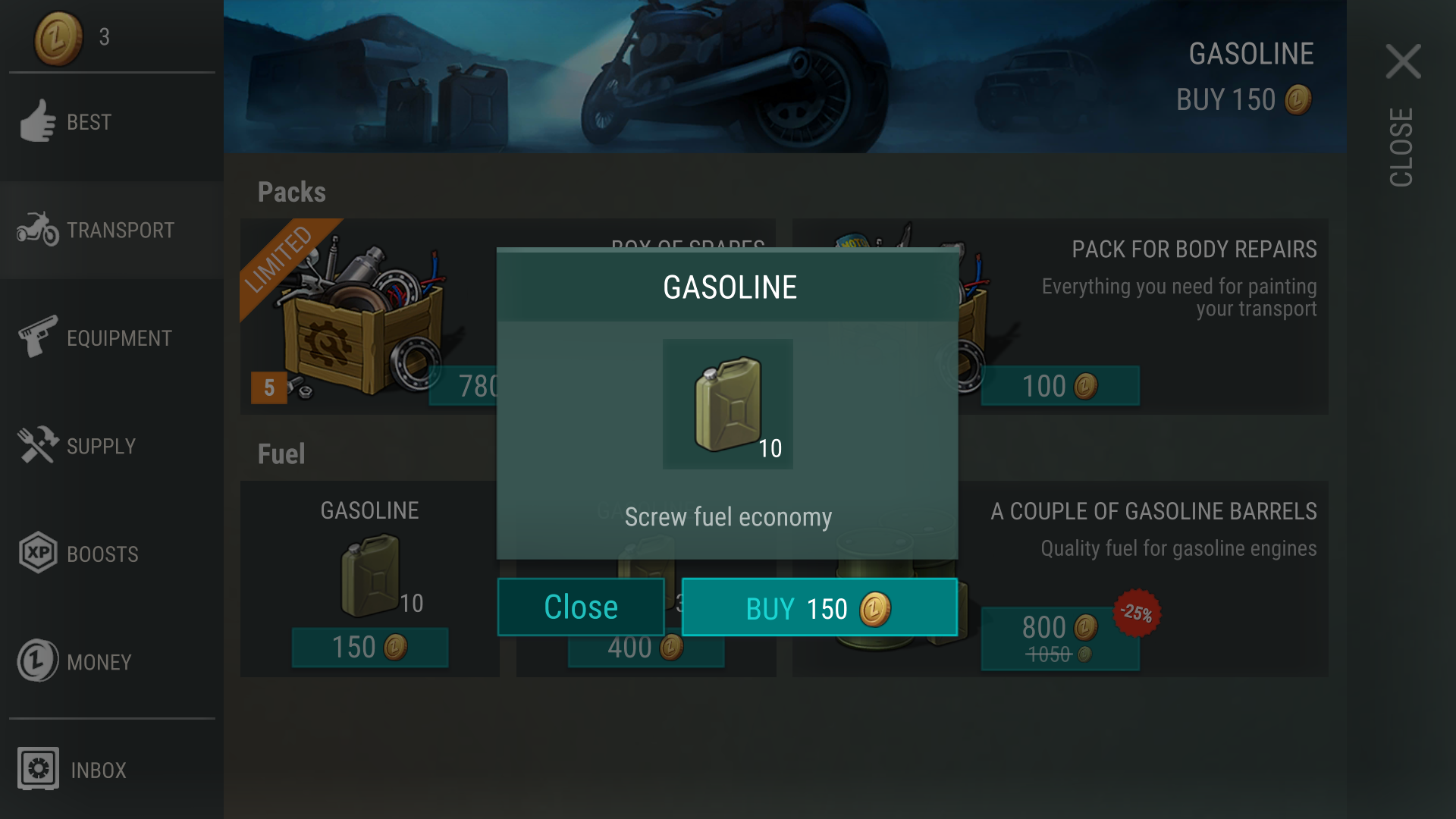This screenshot has height=819, width=1456.
Task: Click BUY 150 on the top banner
Action: tap(1244, 100)
